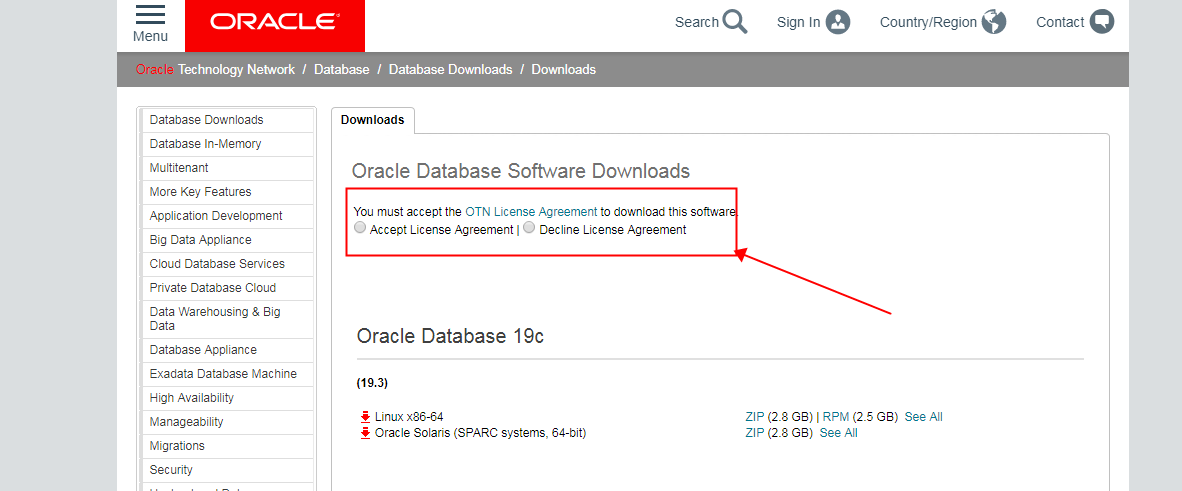Viewport: 1182px width, 491px height.
Task: Open Private Database Cloud sidebar item
Action: pyautogui.click(x=228, y=288)
